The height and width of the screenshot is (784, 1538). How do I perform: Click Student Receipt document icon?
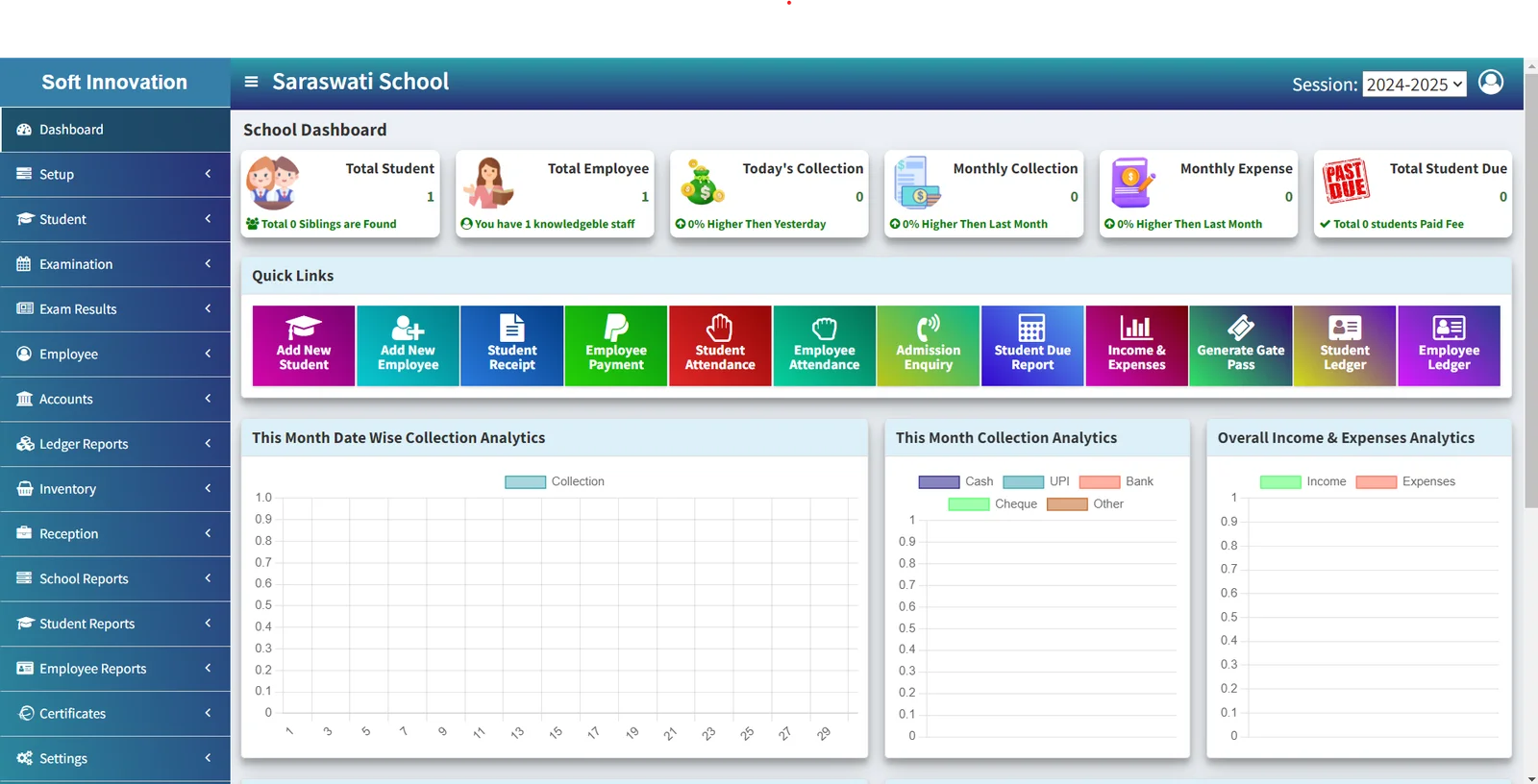(x=512, y=328)
